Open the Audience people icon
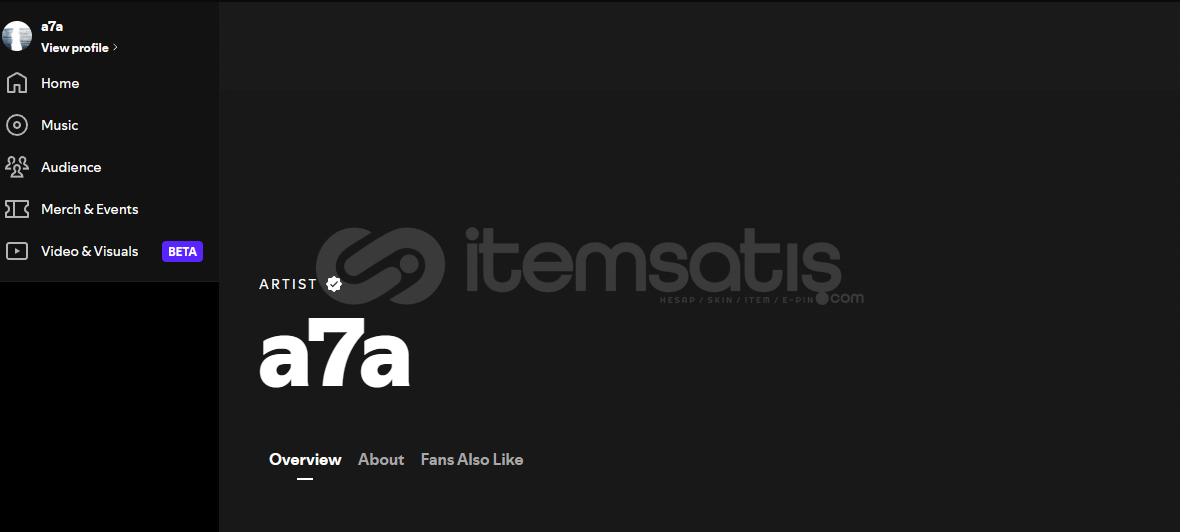Screen dimensions: 1180x532 tap(17, 167)
